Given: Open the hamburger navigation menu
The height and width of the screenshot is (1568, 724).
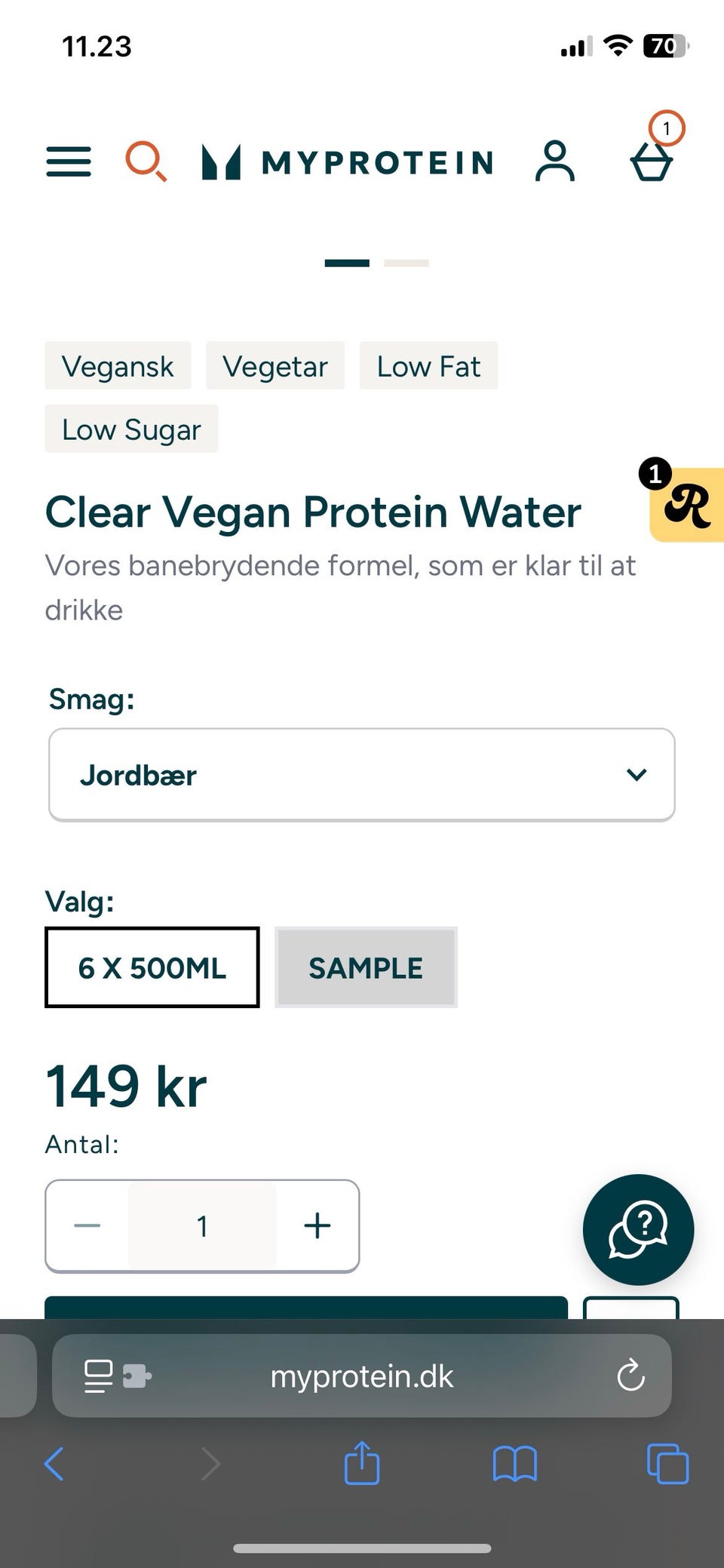Looking at the screenshot, I should point(68,161).
